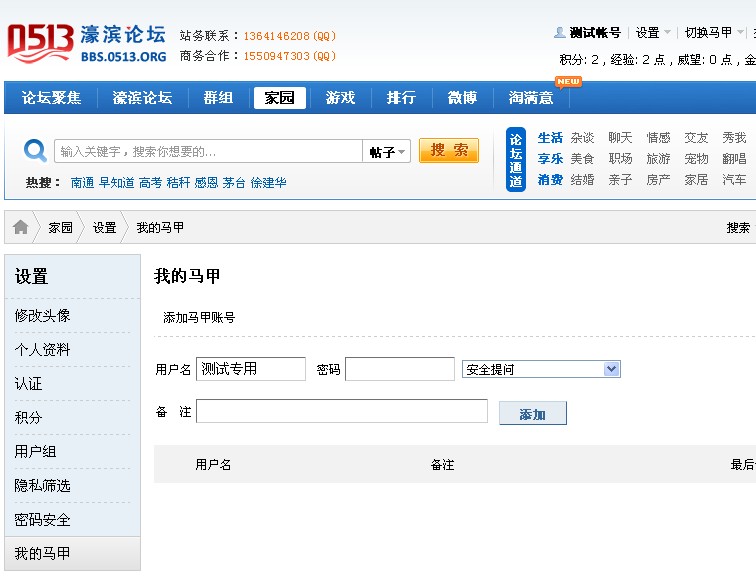The height and width of the screenshot is (580, 756).
Task: Expand the 切换马甲 dropdown
Action: point(714,33)
